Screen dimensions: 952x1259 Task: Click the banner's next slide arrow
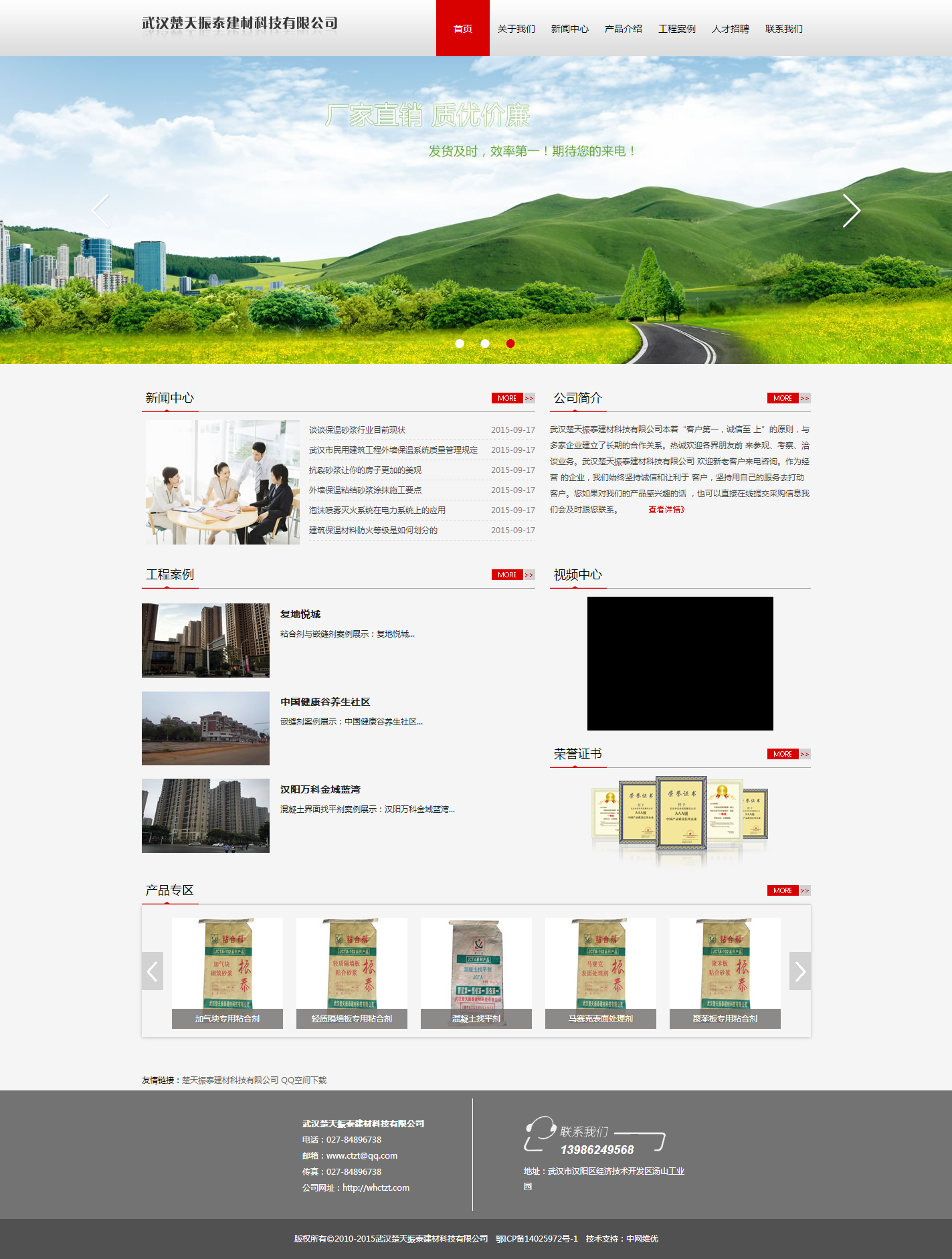pos(851,211)
